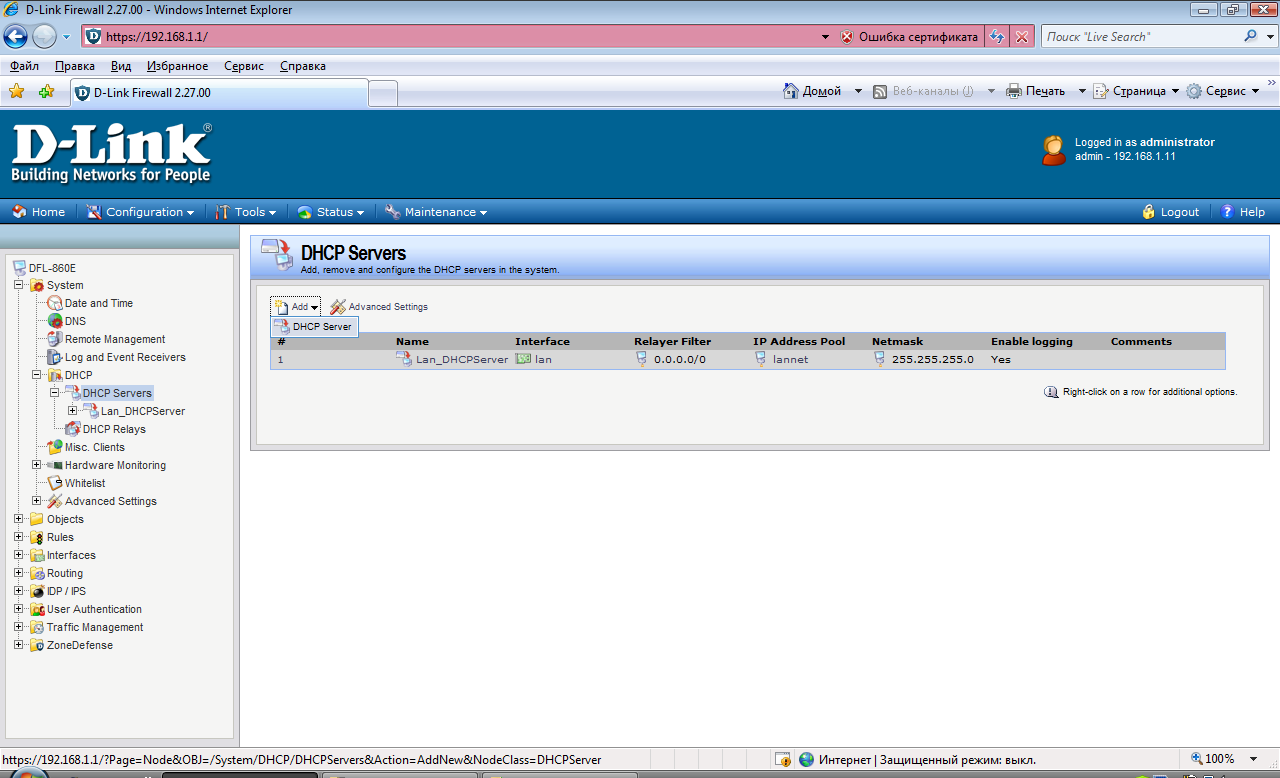Click the lannet IP Address Pool cell
Image resolution: width=1280 pixels, height=778 pixels.
(790, 359)
